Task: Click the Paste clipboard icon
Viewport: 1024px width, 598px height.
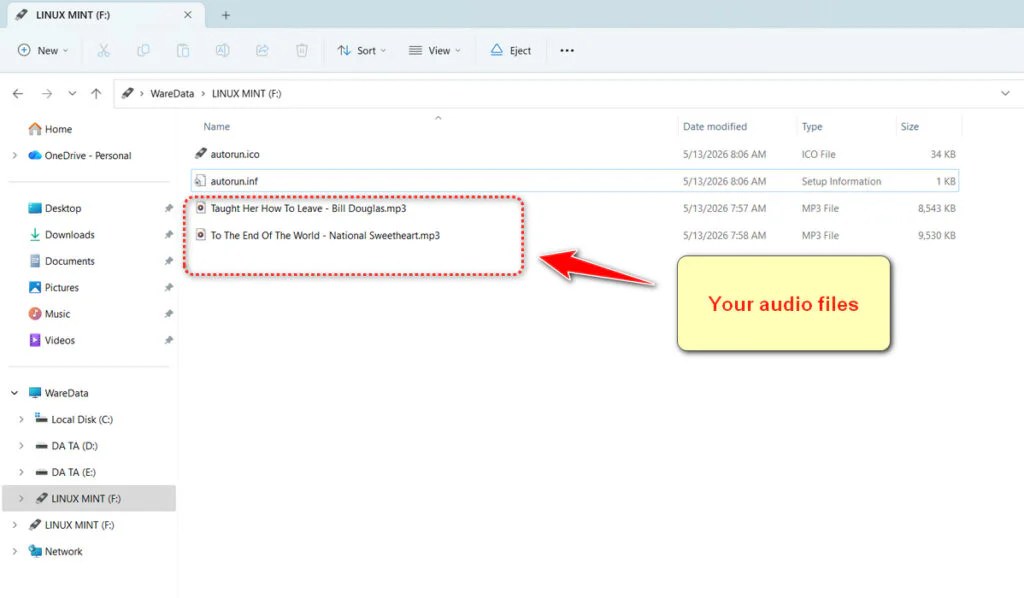Action: (x=183, y=50)
